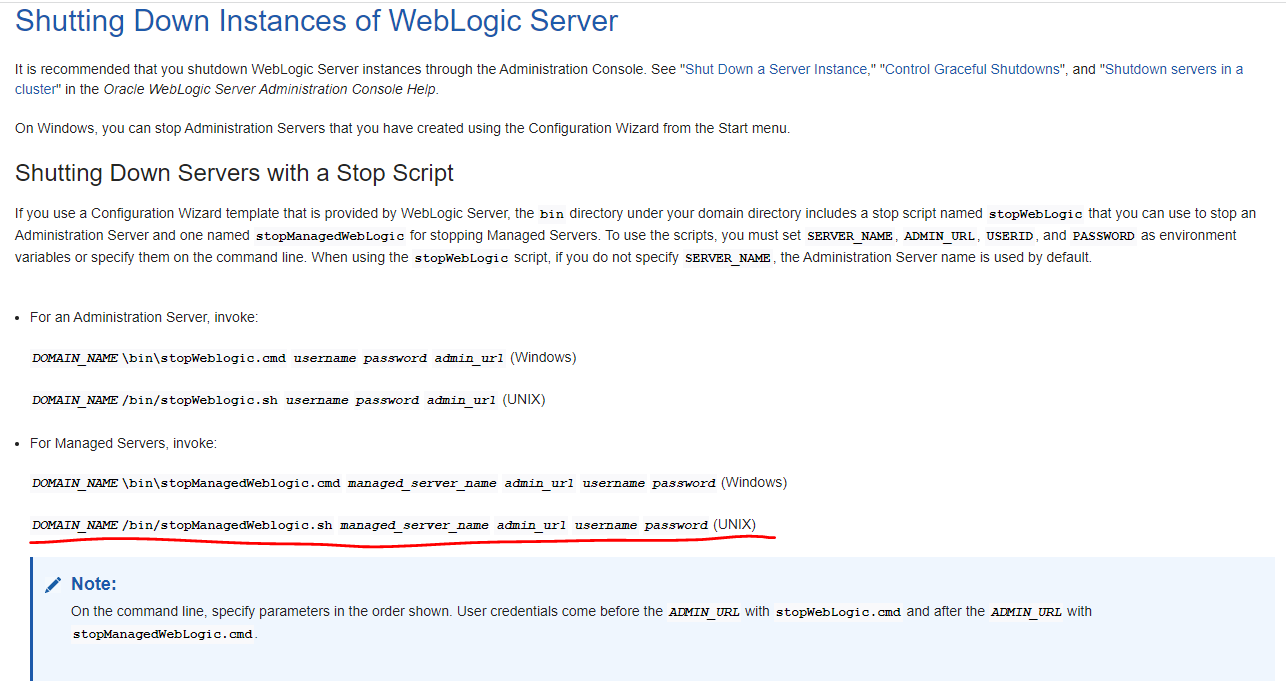This screenshot has height=694, width=1286.
Task: Click "For Managed Servers, invoke:" bullet
Action: pos(123,443)
